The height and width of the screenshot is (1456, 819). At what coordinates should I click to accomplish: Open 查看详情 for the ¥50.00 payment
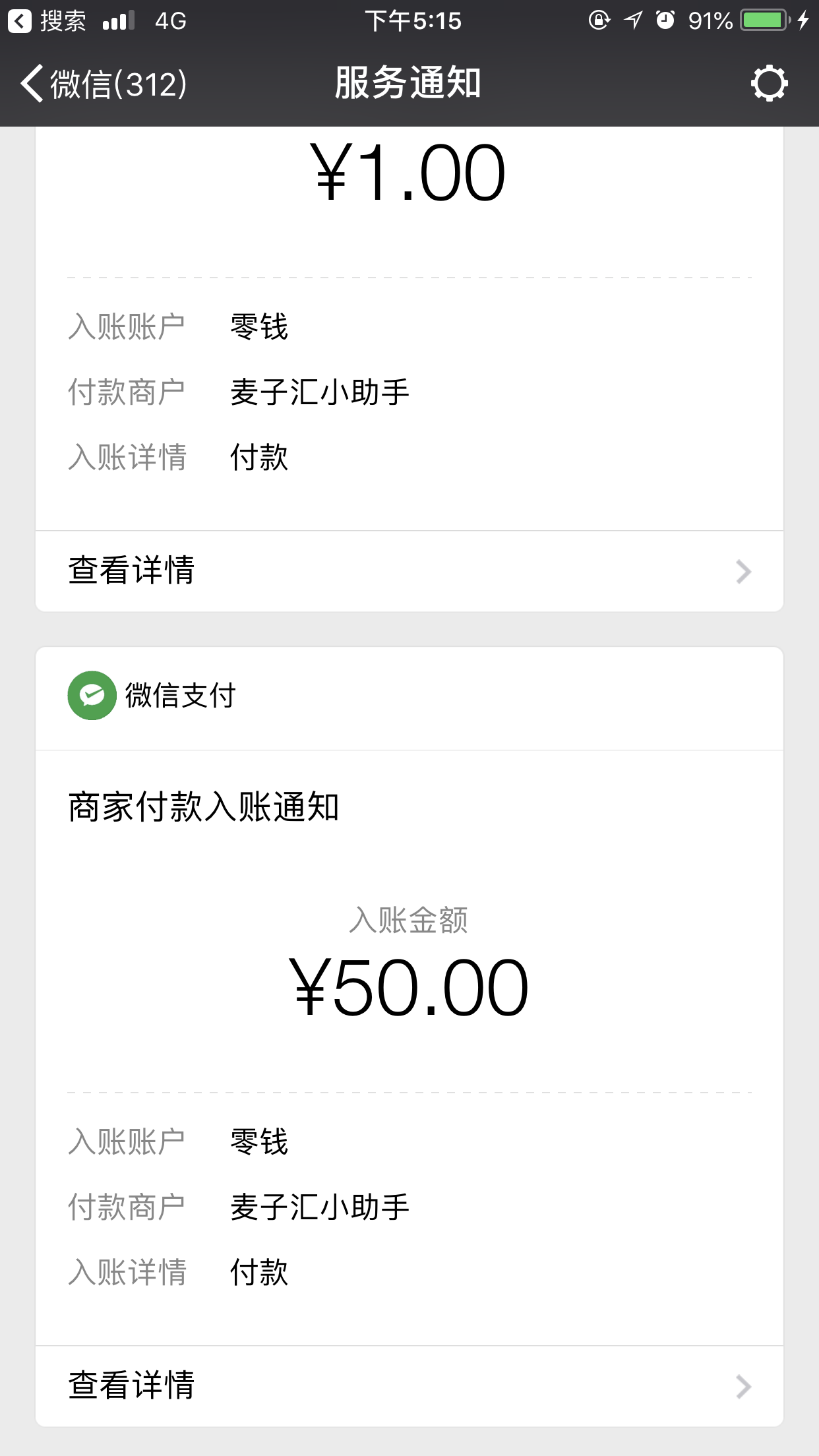[132, 1385]
